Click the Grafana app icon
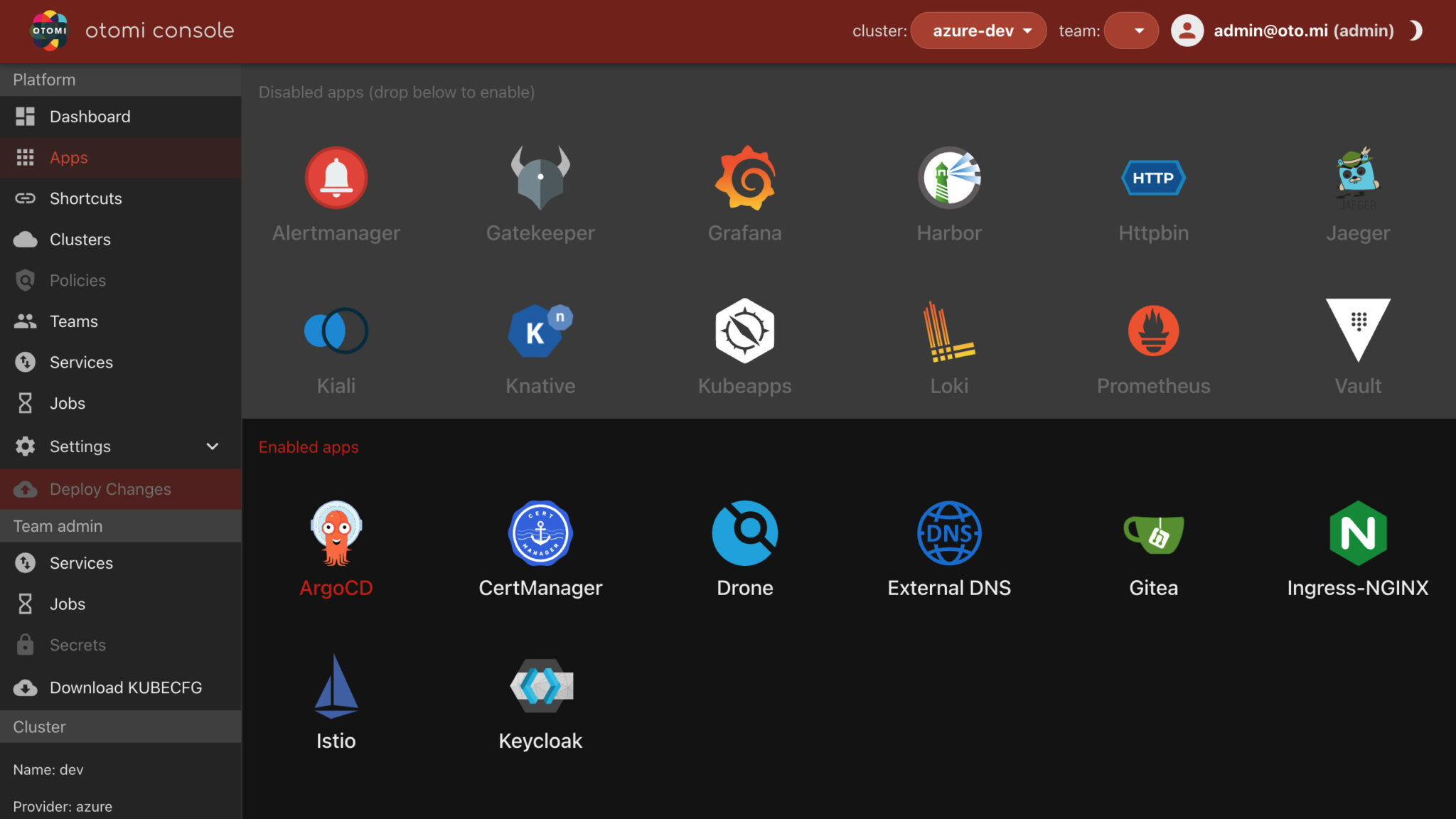 [x=745, y=178]
